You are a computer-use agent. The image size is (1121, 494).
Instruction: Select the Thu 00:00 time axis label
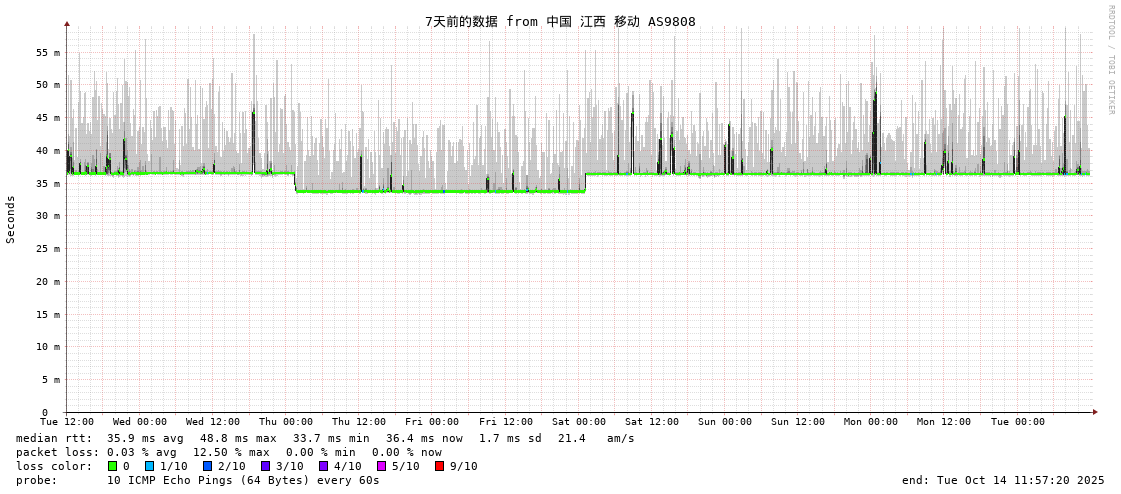[x=286, y=422]
